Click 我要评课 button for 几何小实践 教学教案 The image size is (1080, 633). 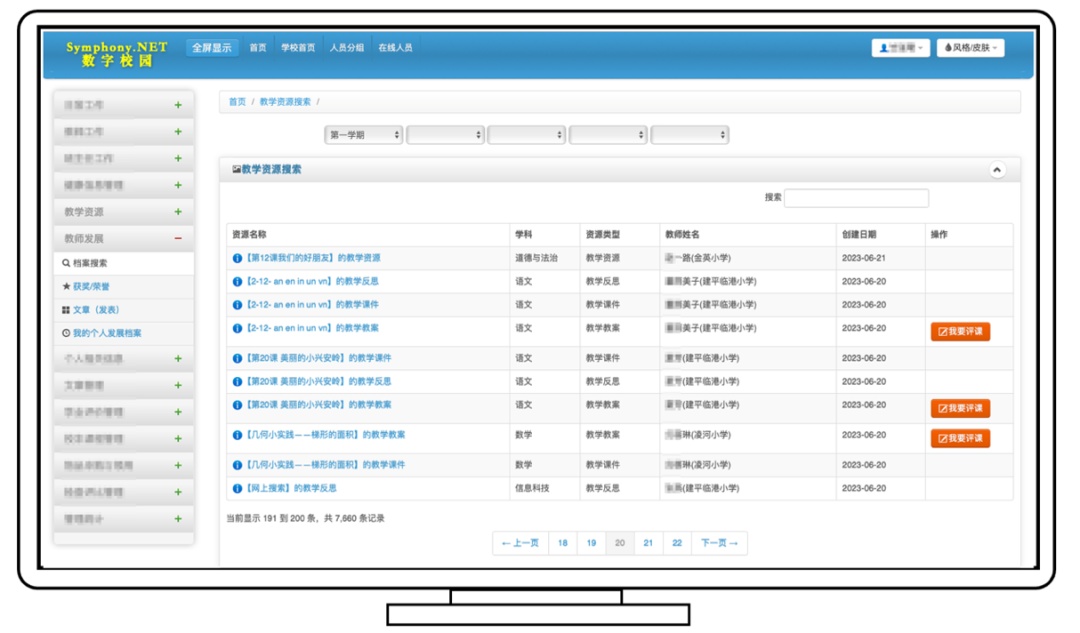coord(960,439)
